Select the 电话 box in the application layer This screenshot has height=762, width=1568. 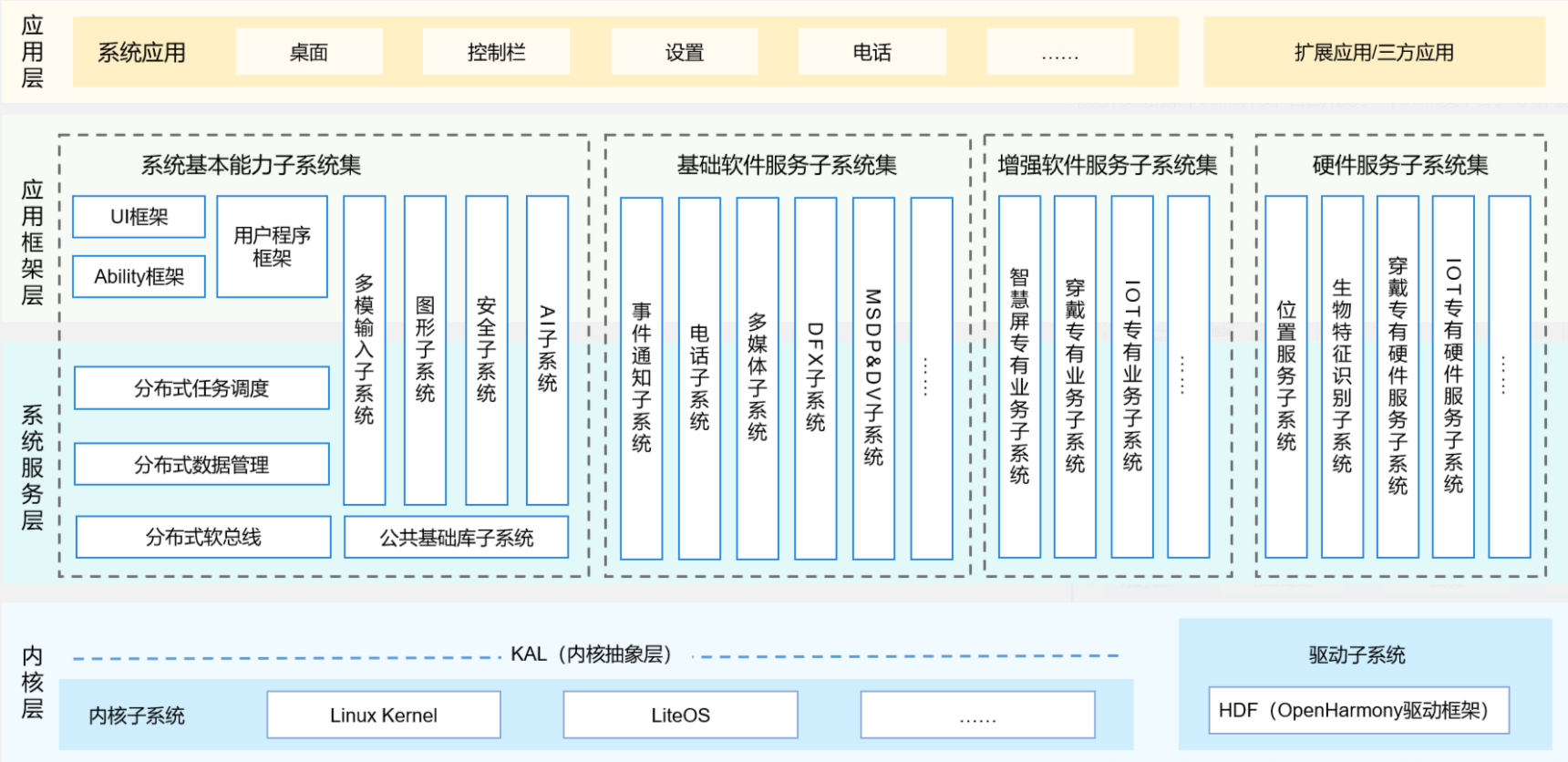point(872,52)
